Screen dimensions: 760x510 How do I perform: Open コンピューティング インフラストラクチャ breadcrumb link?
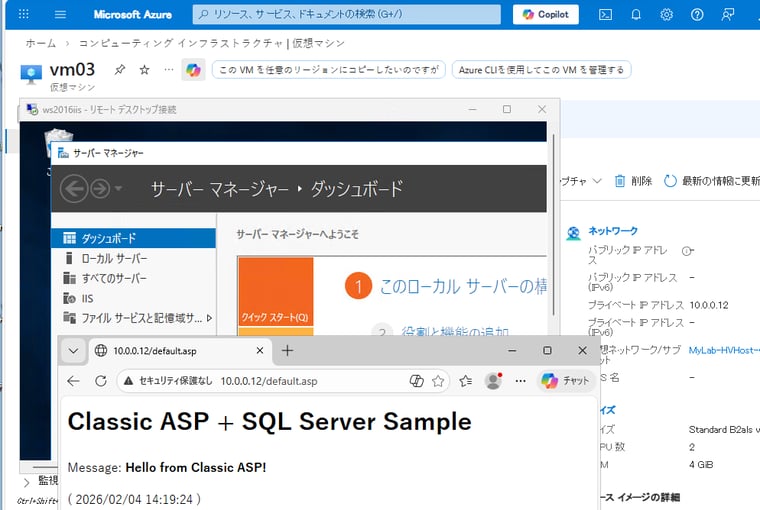pos(180,43)
